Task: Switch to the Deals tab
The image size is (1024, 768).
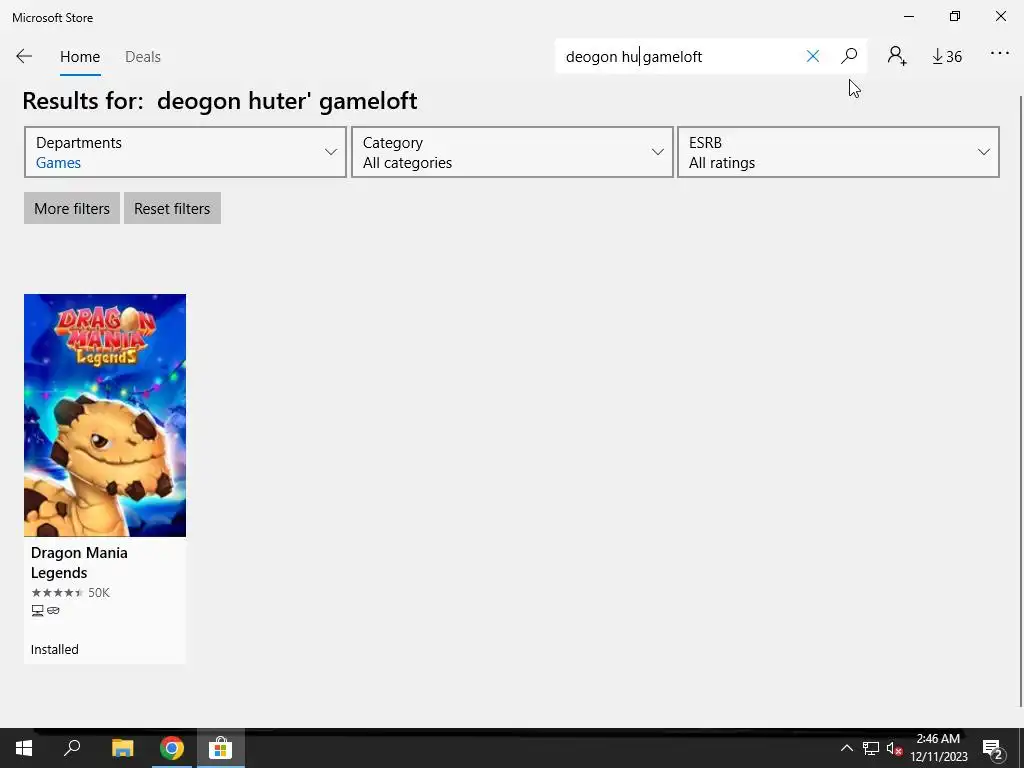Action: [143, 57]
